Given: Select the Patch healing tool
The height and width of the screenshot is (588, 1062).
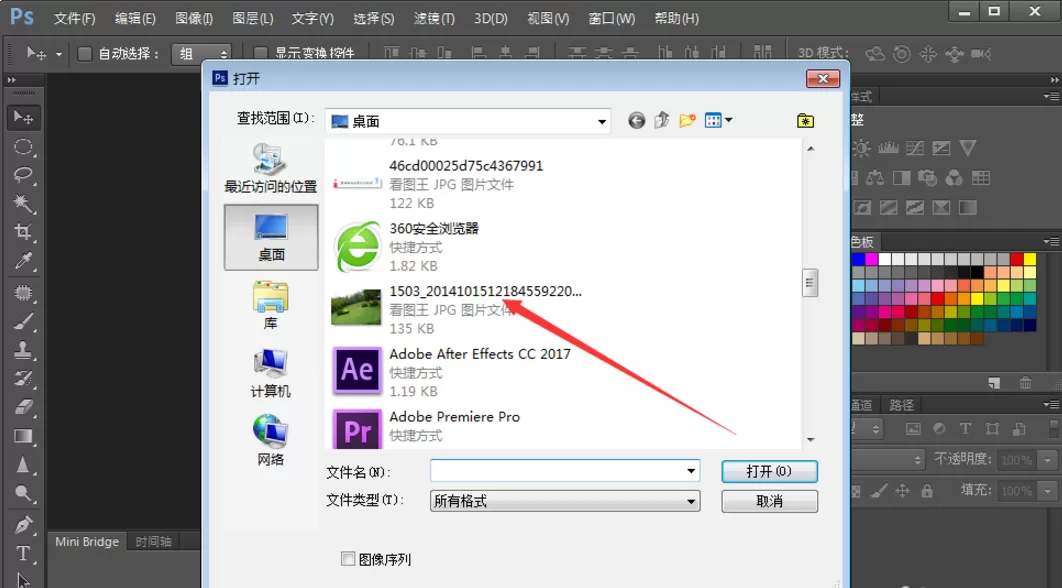Looking at the screenshot, I should 23,293.
